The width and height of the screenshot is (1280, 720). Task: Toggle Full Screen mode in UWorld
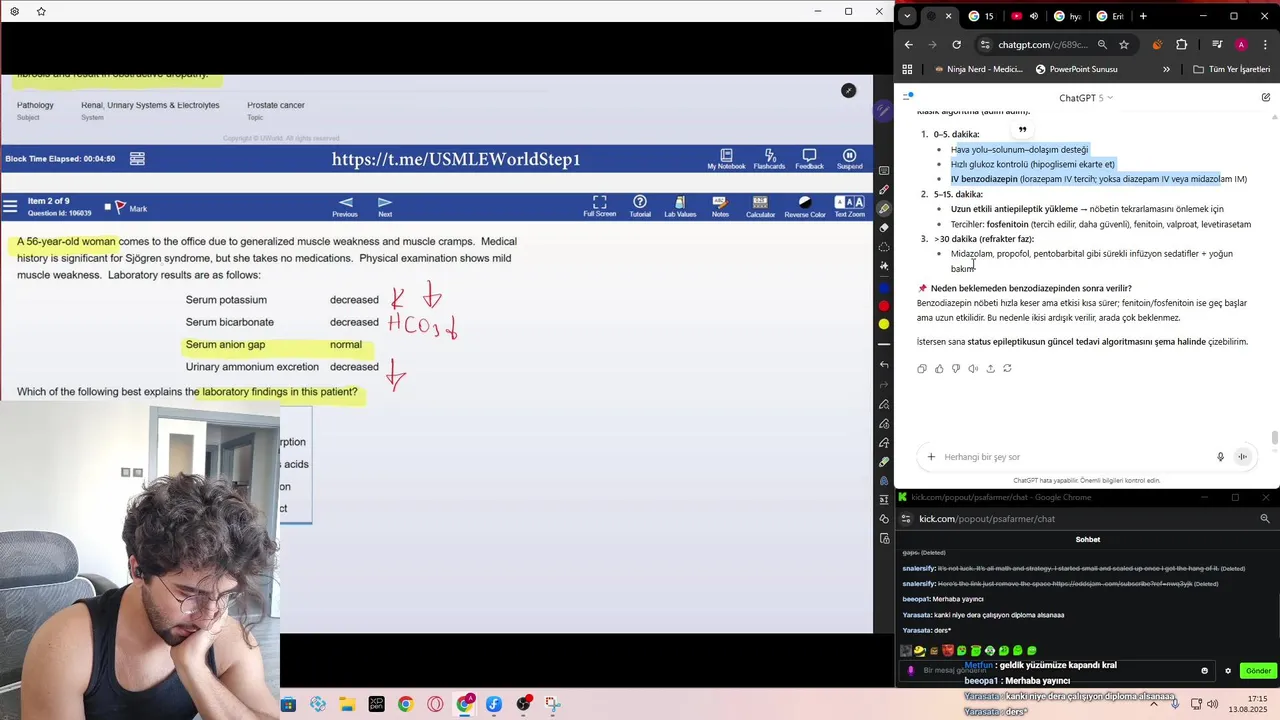coord(599,207)
